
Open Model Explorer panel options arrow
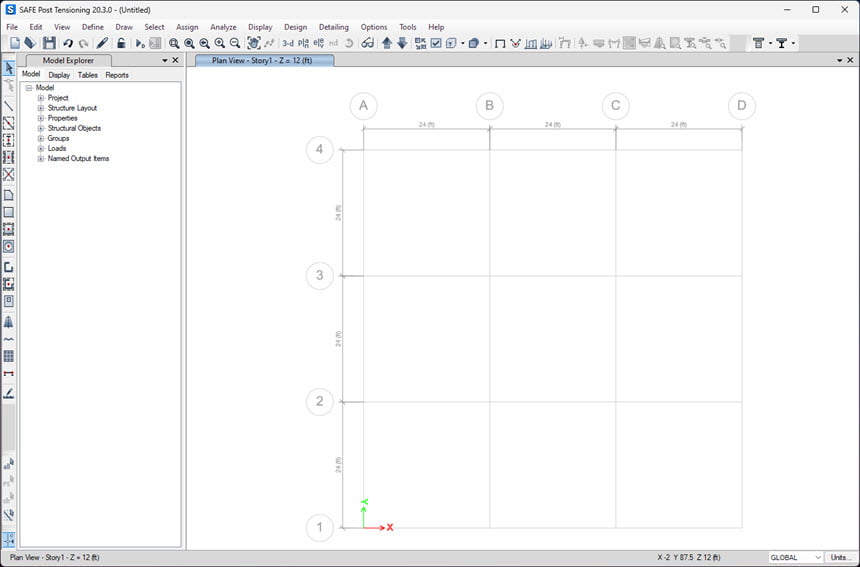(165, 60)
